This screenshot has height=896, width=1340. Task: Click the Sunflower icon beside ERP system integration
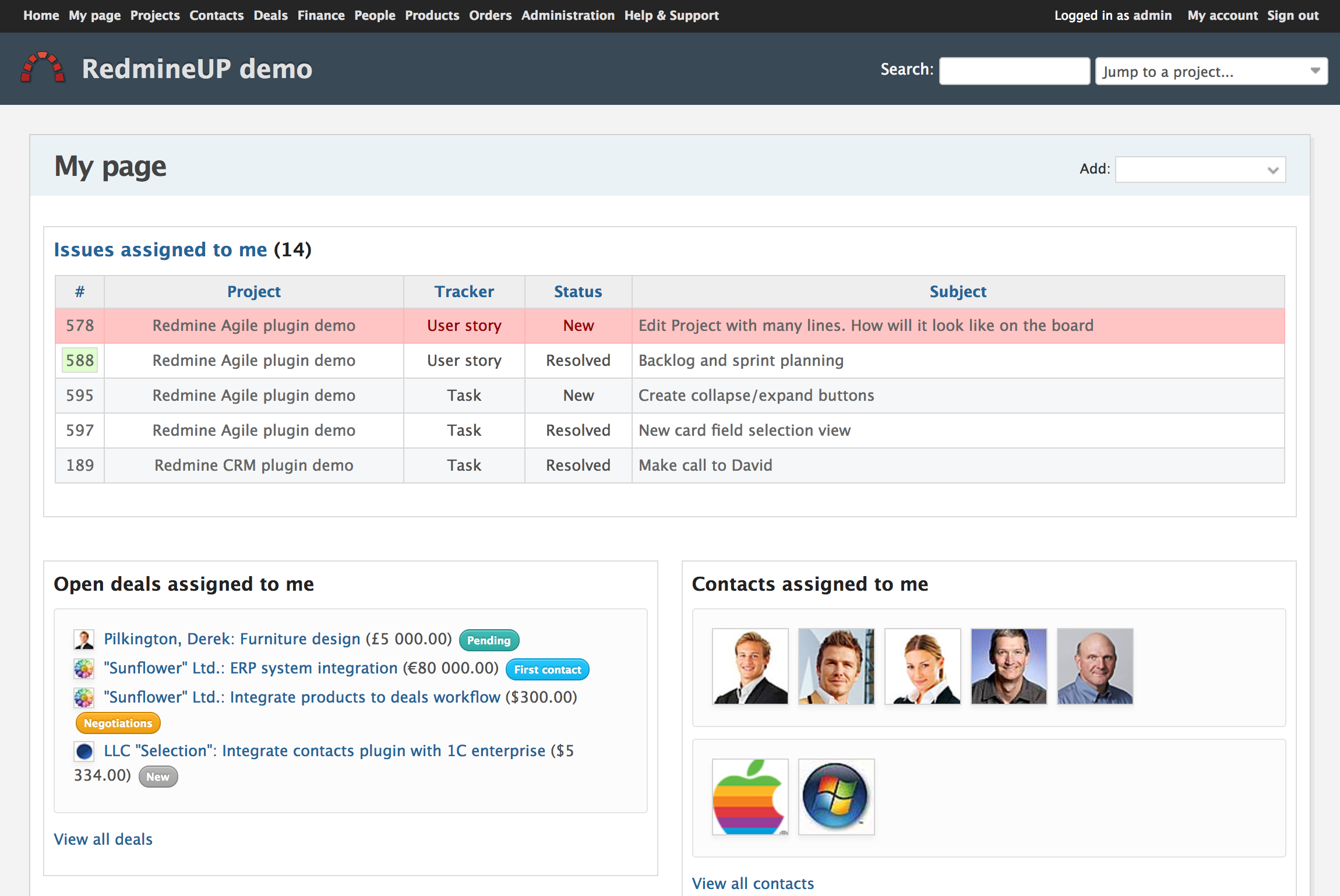[84, 669]
